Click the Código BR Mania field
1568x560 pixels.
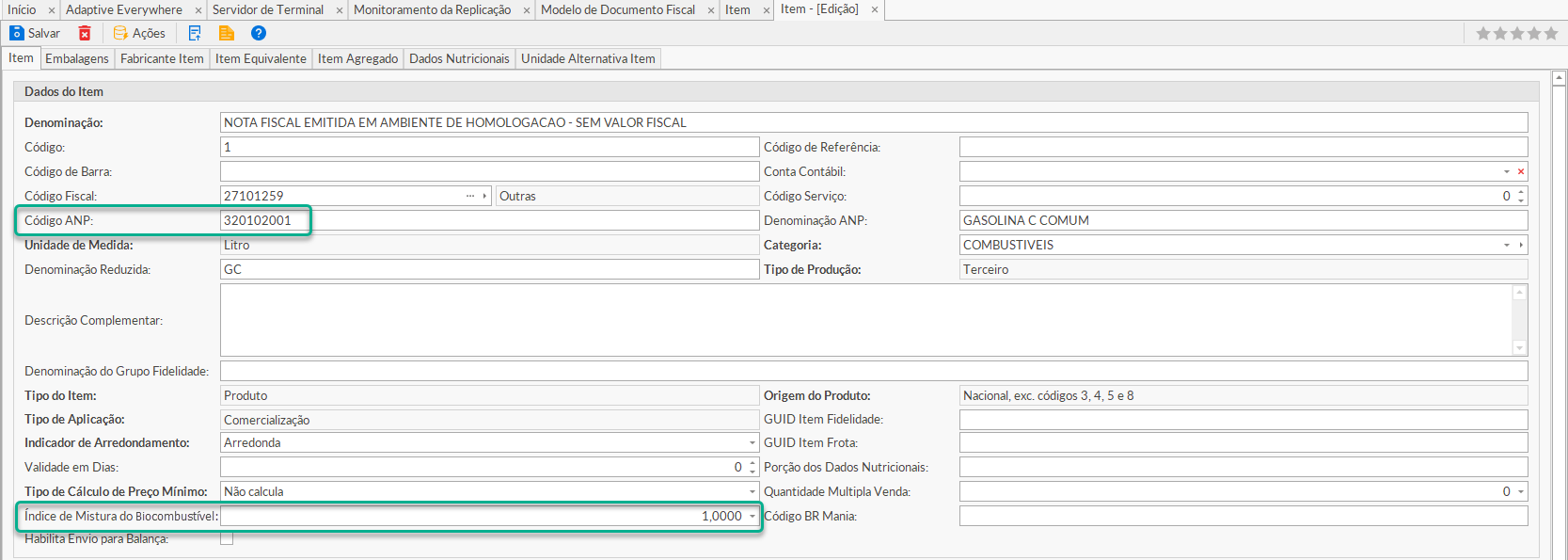click(1243, 516)
